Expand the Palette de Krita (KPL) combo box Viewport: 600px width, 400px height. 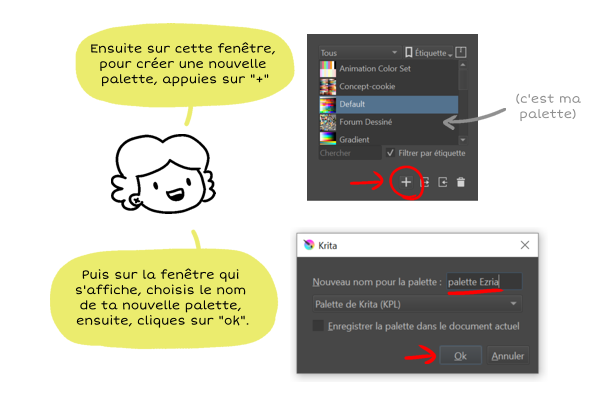pyautogui.click(x=417, y=304)
